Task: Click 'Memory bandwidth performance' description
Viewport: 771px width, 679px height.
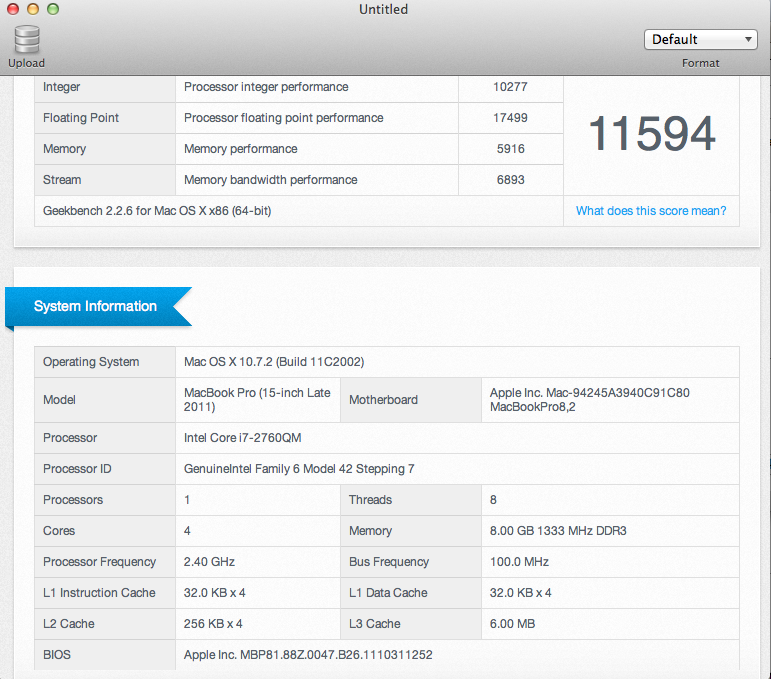Action: tap(270, 180)
